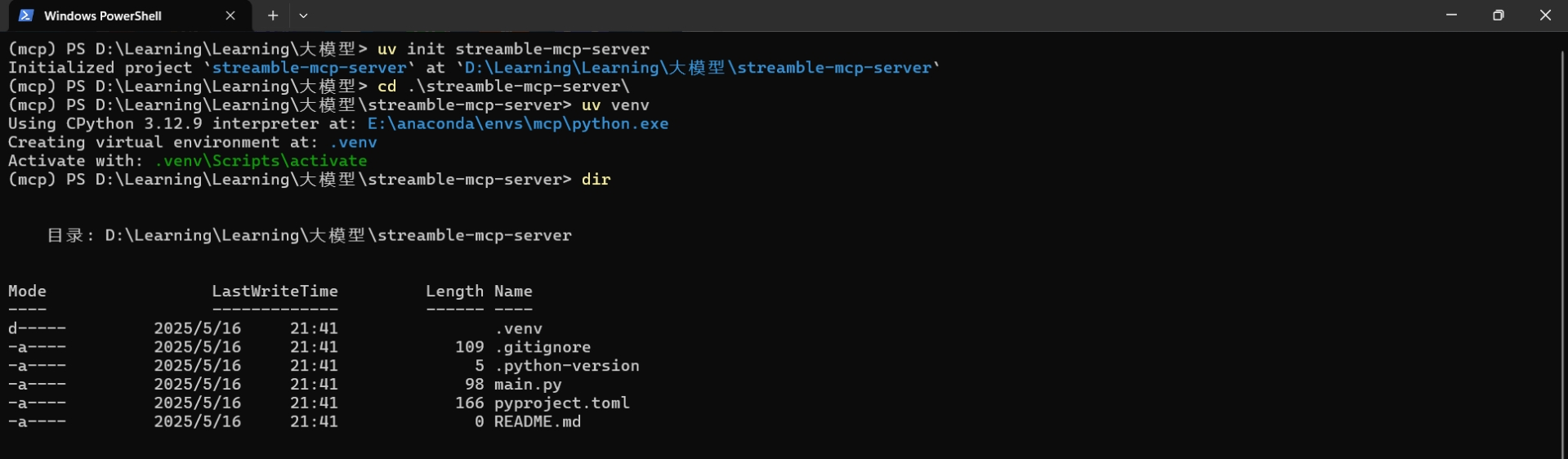
Task: Select the Windows PowerShell tab
Action: (x=124, y=16)
